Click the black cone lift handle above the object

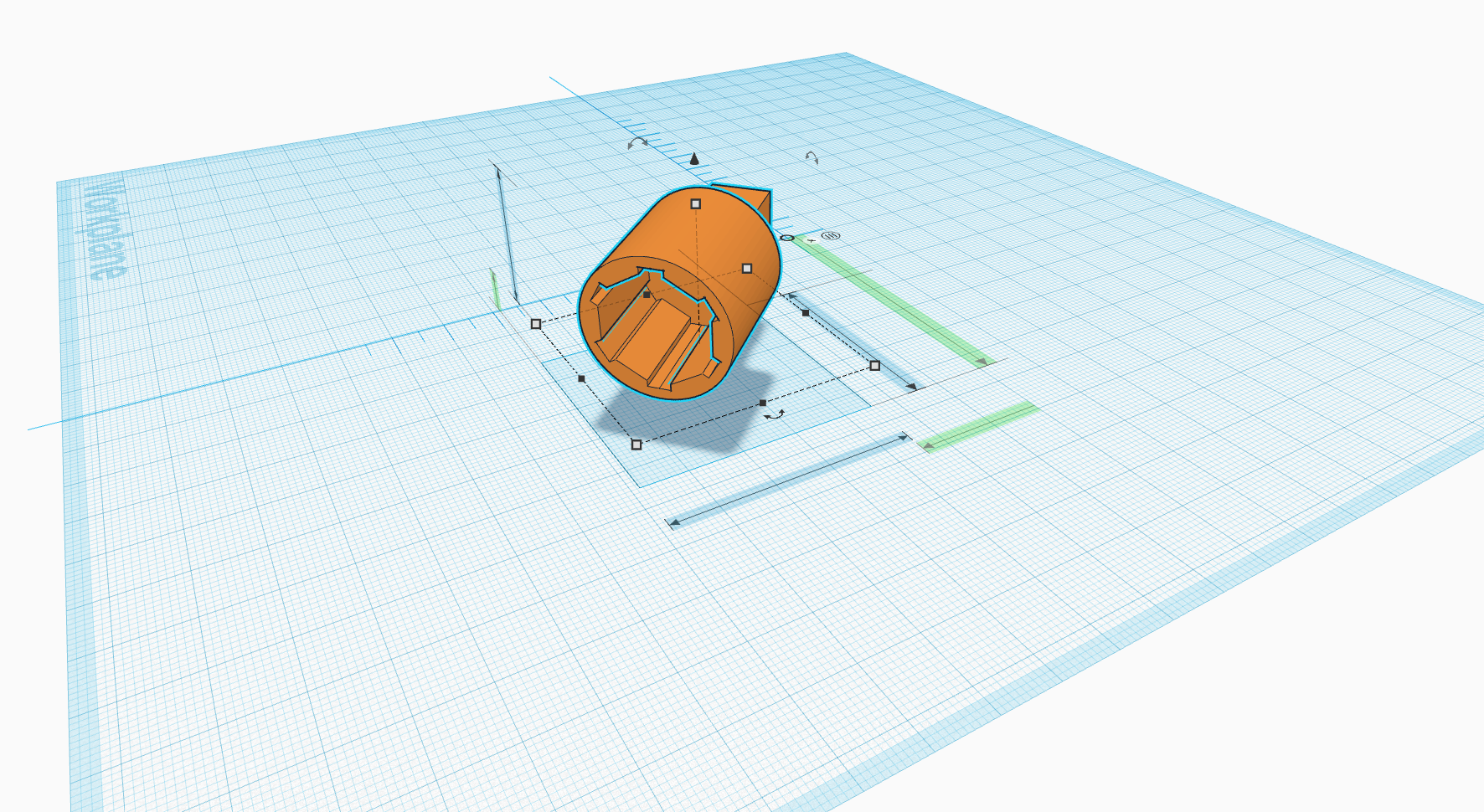[693, 159]
